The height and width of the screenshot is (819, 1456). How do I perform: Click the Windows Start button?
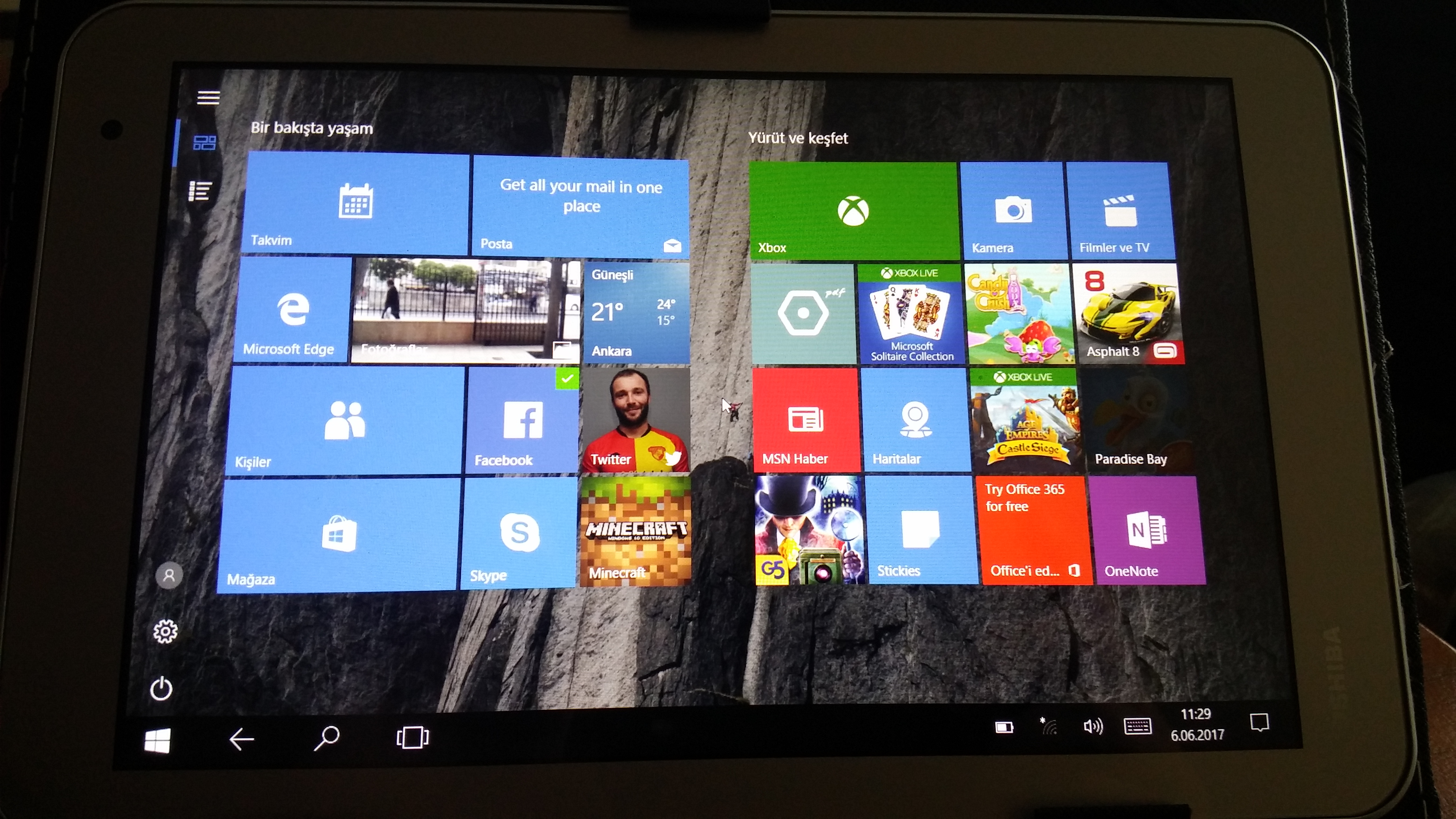pyautogui.click(x=157, y=741)
